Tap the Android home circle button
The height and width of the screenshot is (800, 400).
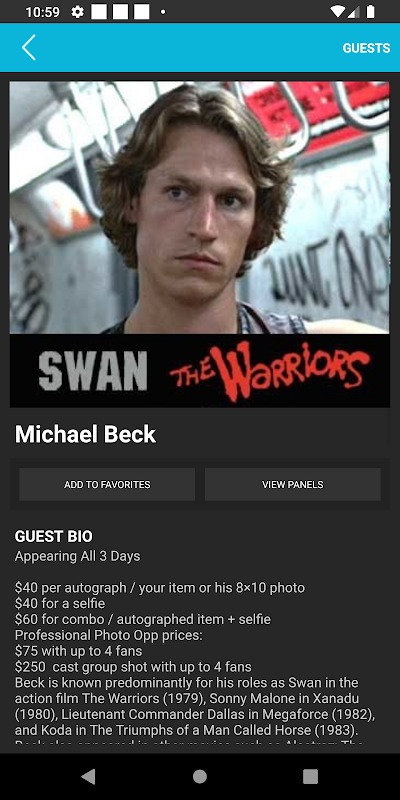[200, 777]
